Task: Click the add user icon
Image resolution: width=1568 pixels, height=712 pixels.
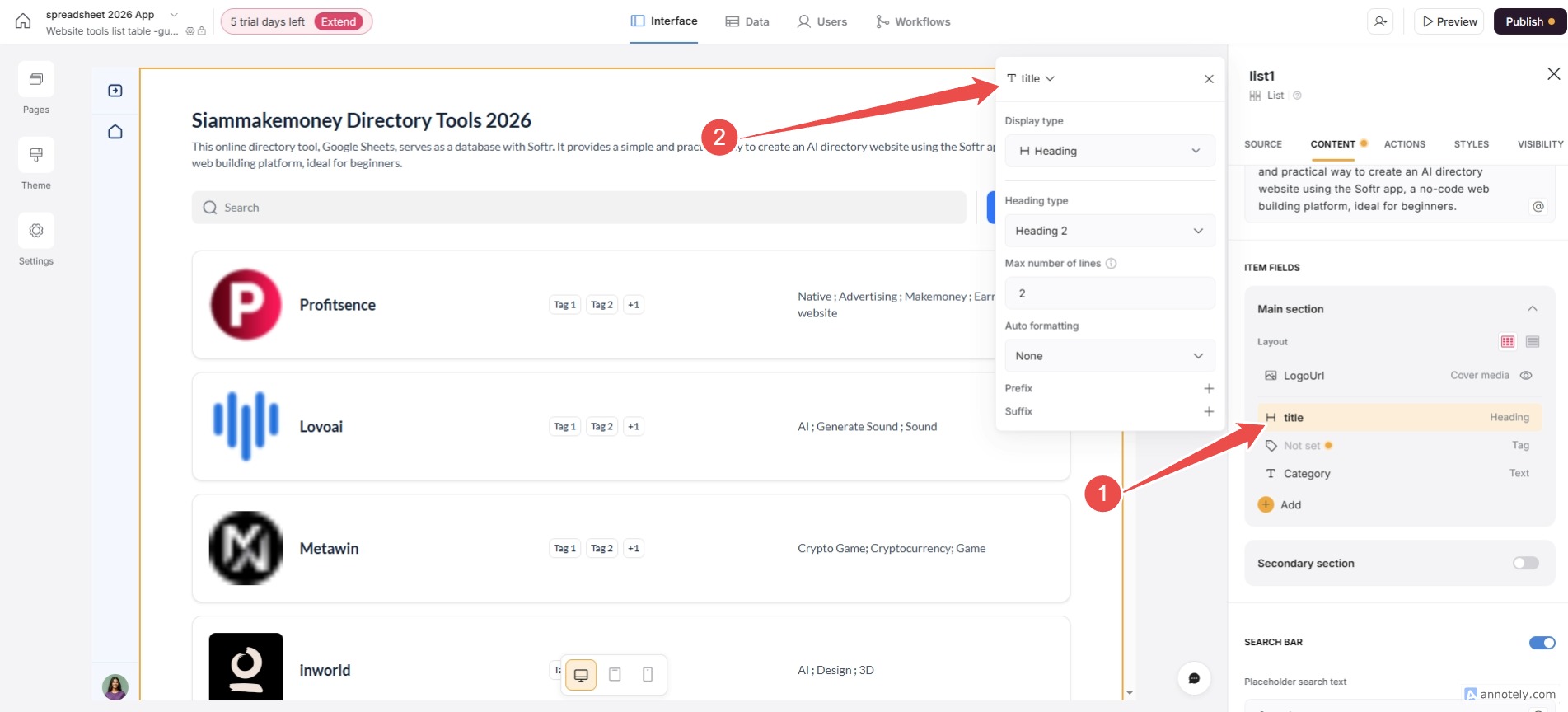Action: tap(1380, 21)
